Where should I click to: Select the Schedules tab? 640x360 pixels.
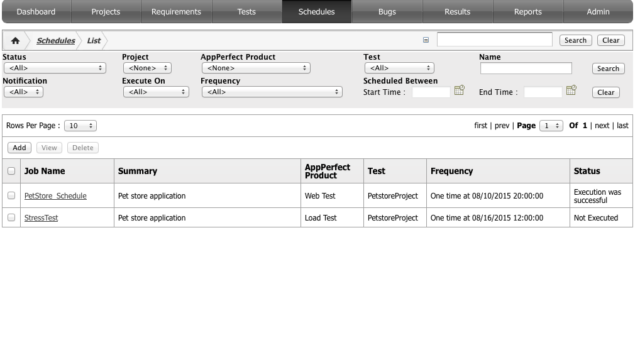316,12
